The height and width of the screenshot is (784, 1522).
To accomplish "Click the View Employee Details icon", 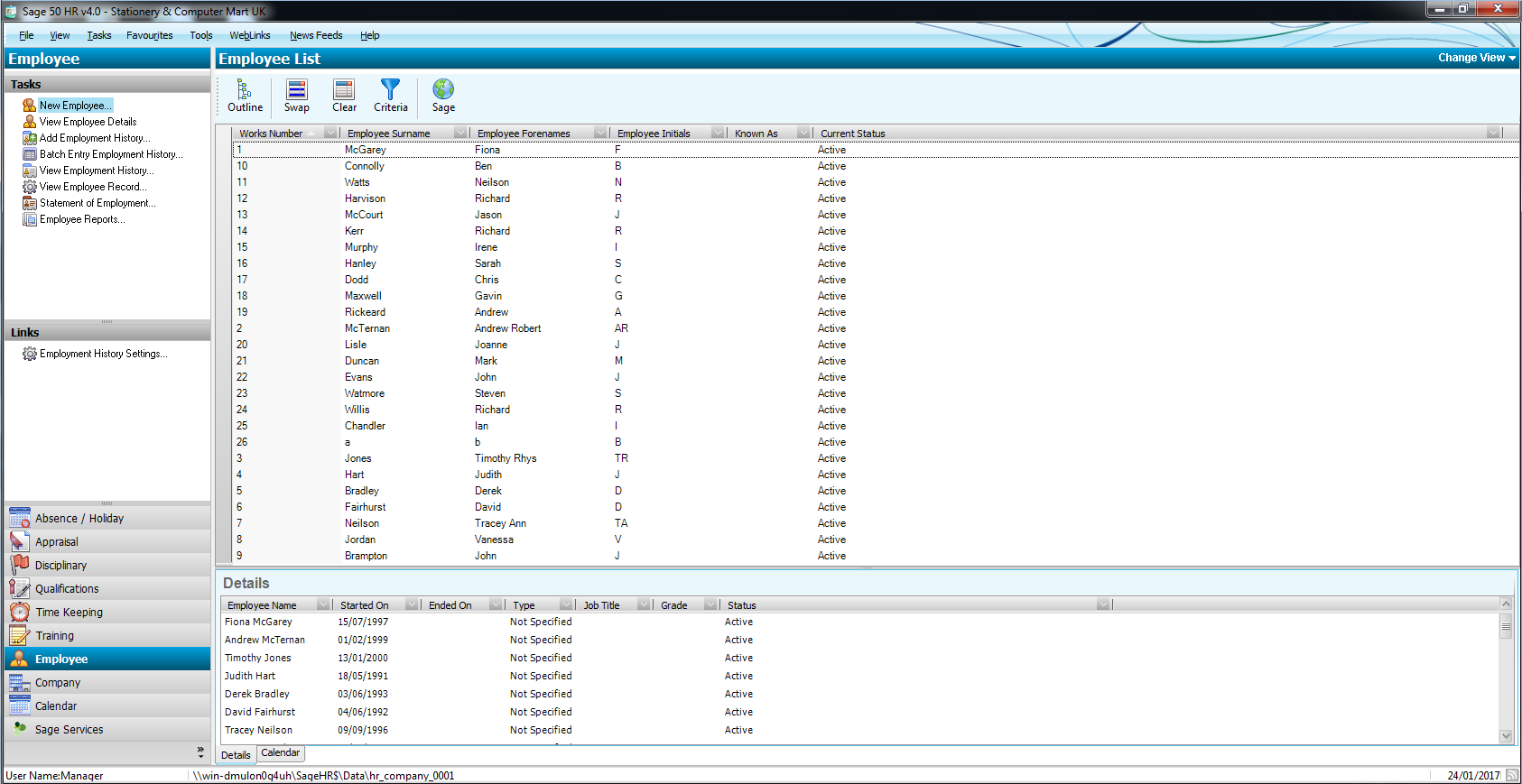I will click(29, 122).
